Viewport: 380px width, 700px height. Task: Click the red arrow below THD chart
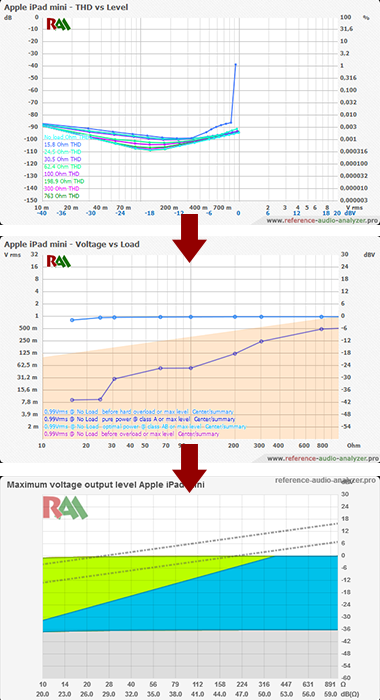click(190, 239)
